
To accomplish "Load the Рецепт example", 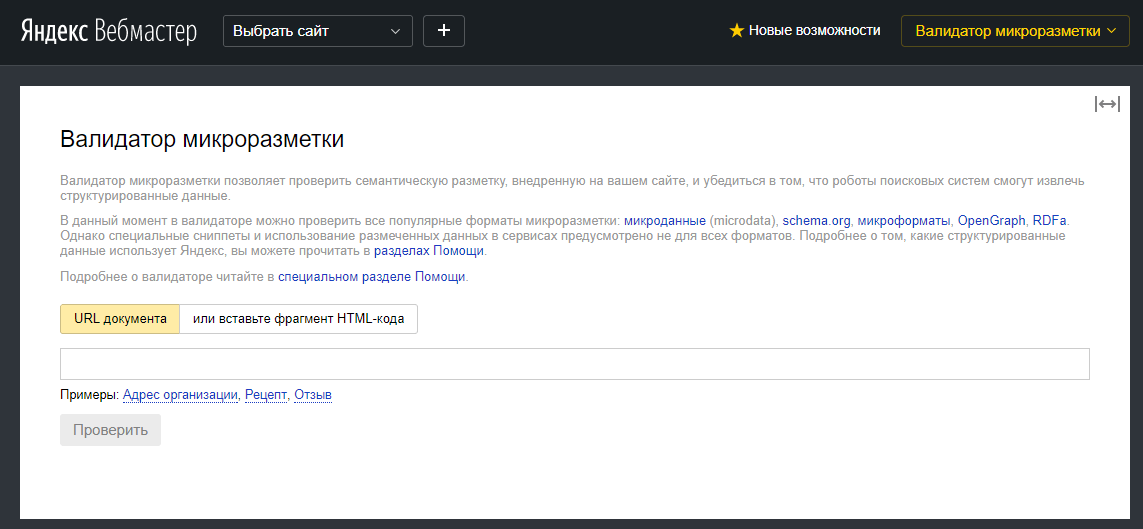I will 265,395.
